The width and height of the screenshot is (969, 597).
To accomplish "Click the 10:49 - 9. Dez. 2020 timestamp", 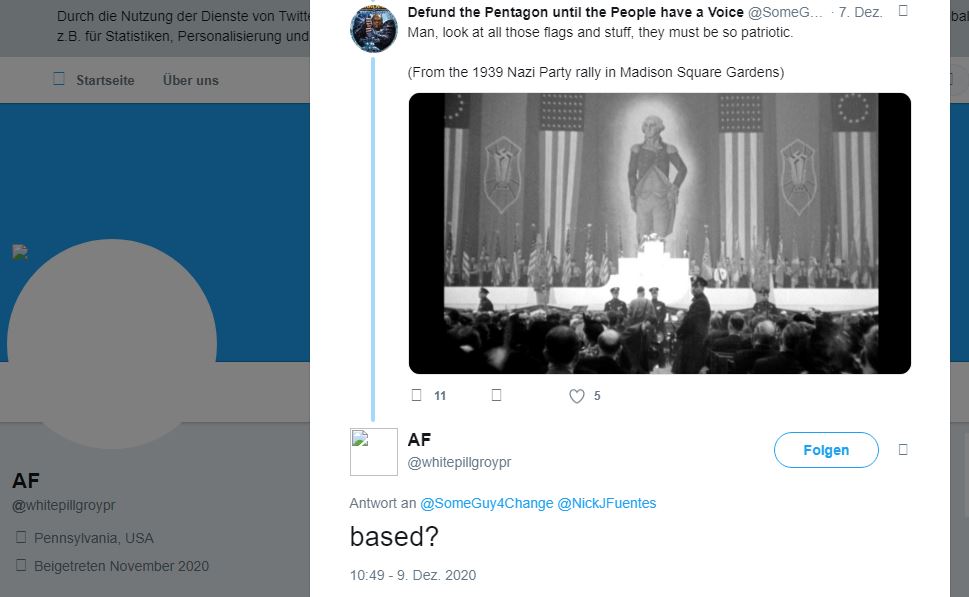I will click(x=413, y=575).
